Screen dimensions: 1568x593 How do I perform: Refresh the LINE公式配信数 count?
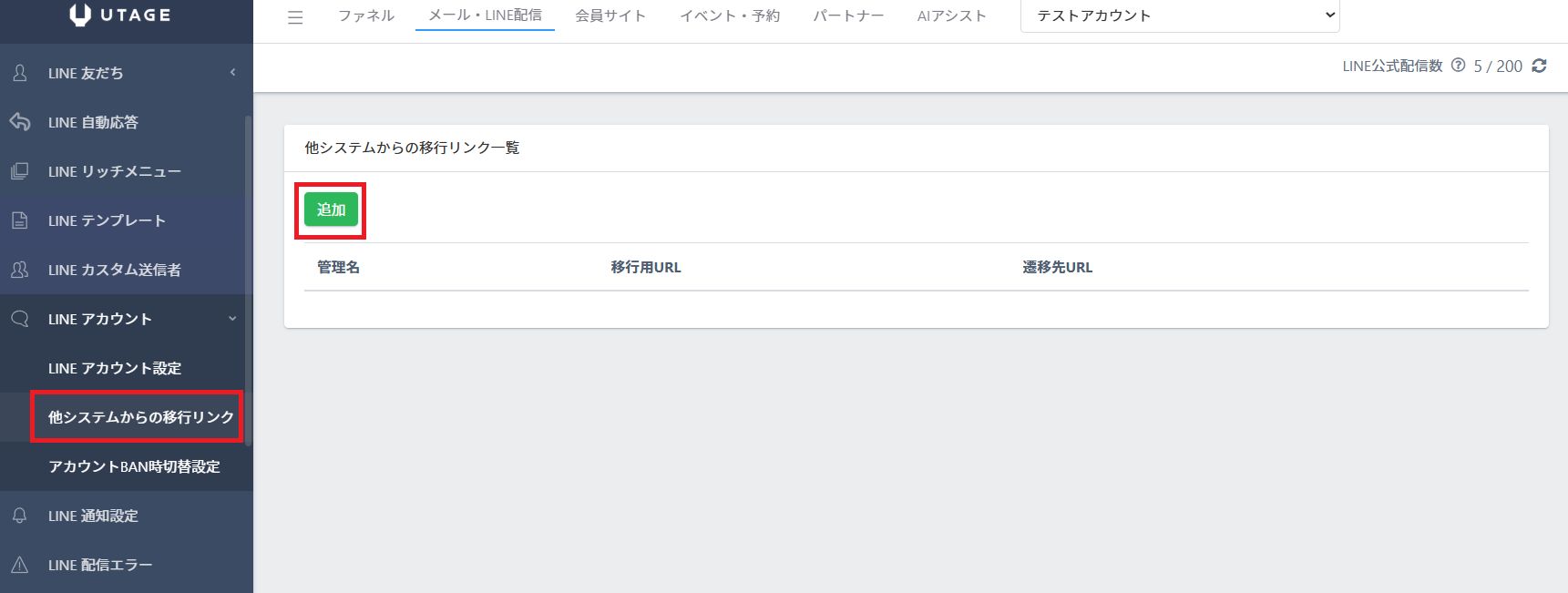[1539, 66]
